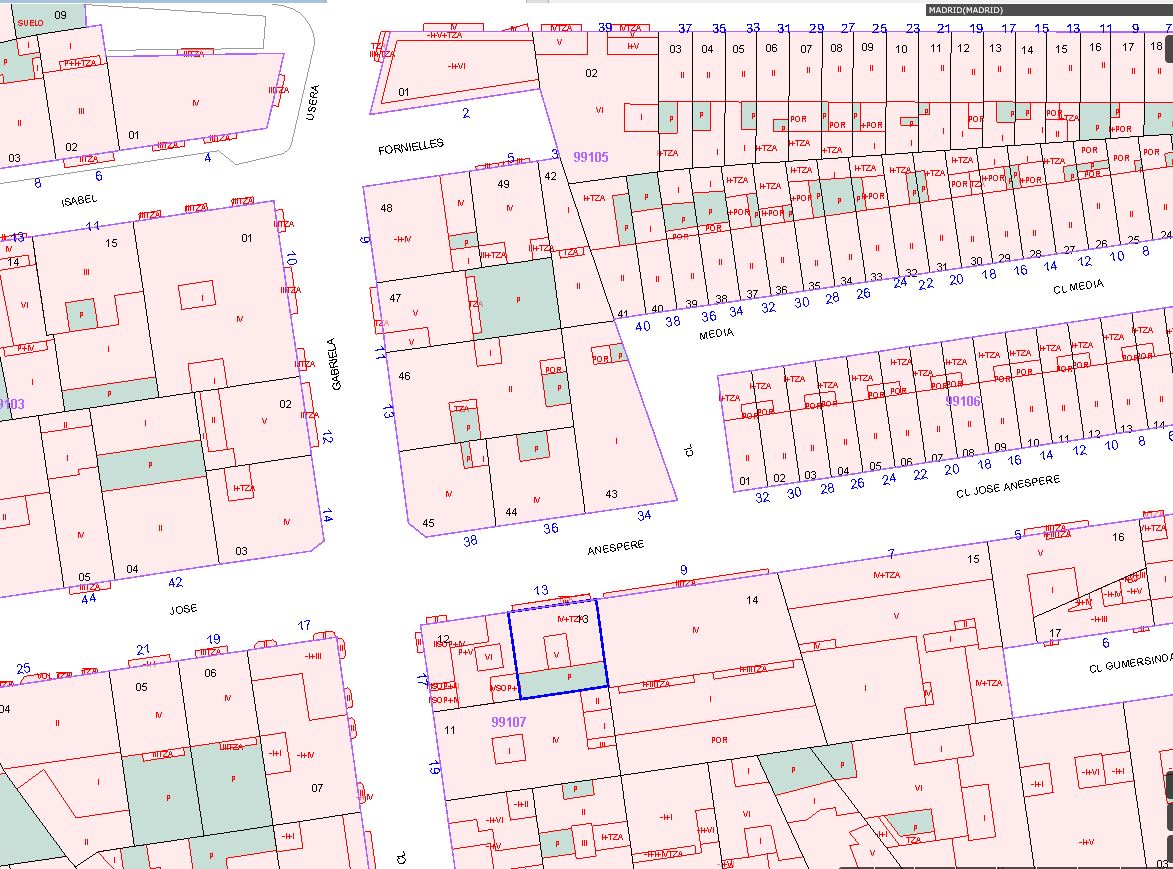Click the ANESPERE street label
The image size is (1173, 869).
coord(616,547)
